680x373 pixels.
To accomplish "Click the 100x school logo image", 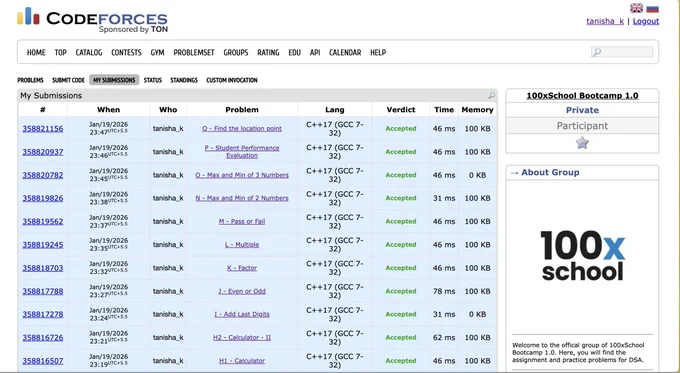I will [582, 256].
